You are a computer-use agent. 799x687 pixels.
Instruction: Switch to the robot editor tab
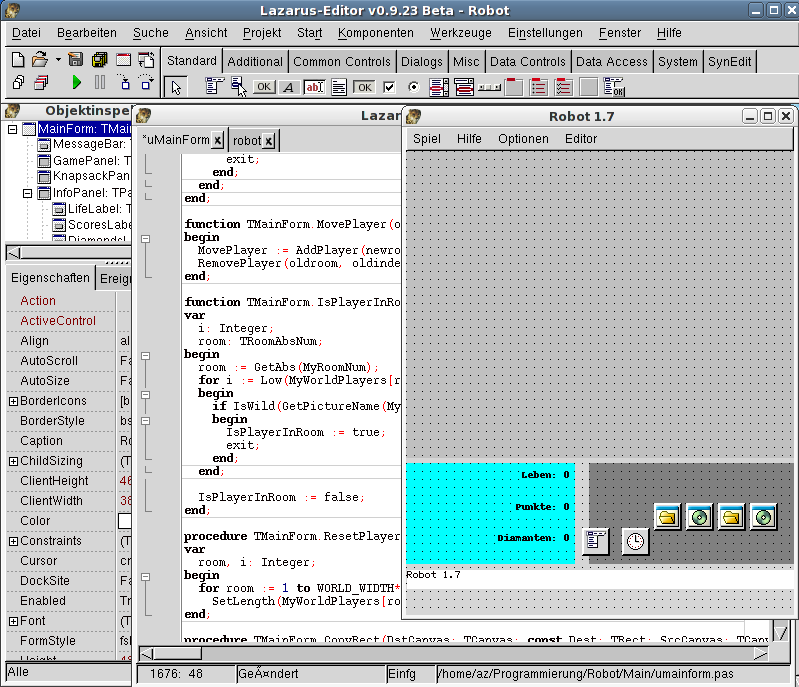[x=247, y=141]
